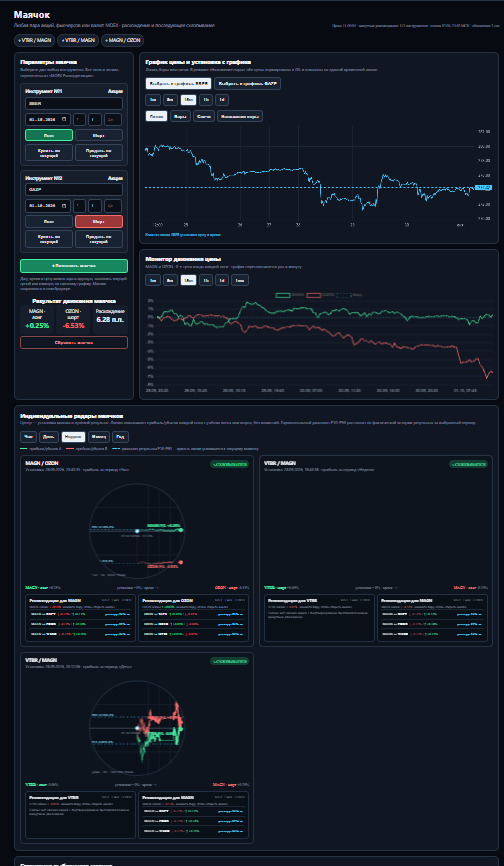The image size is (504, 866).
Task: Select Шорт for Инструмент №1
Action: [x=99, y=135]
